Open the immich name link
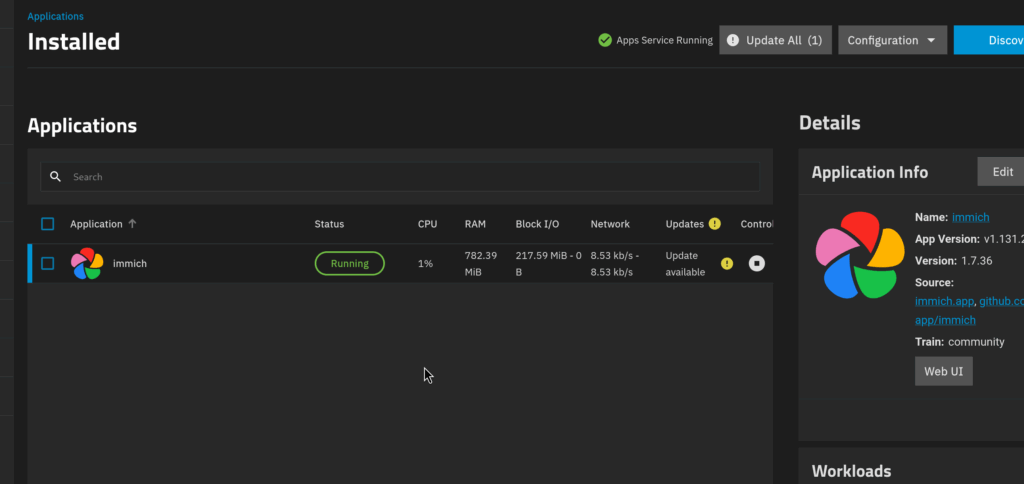 (970, 218)
